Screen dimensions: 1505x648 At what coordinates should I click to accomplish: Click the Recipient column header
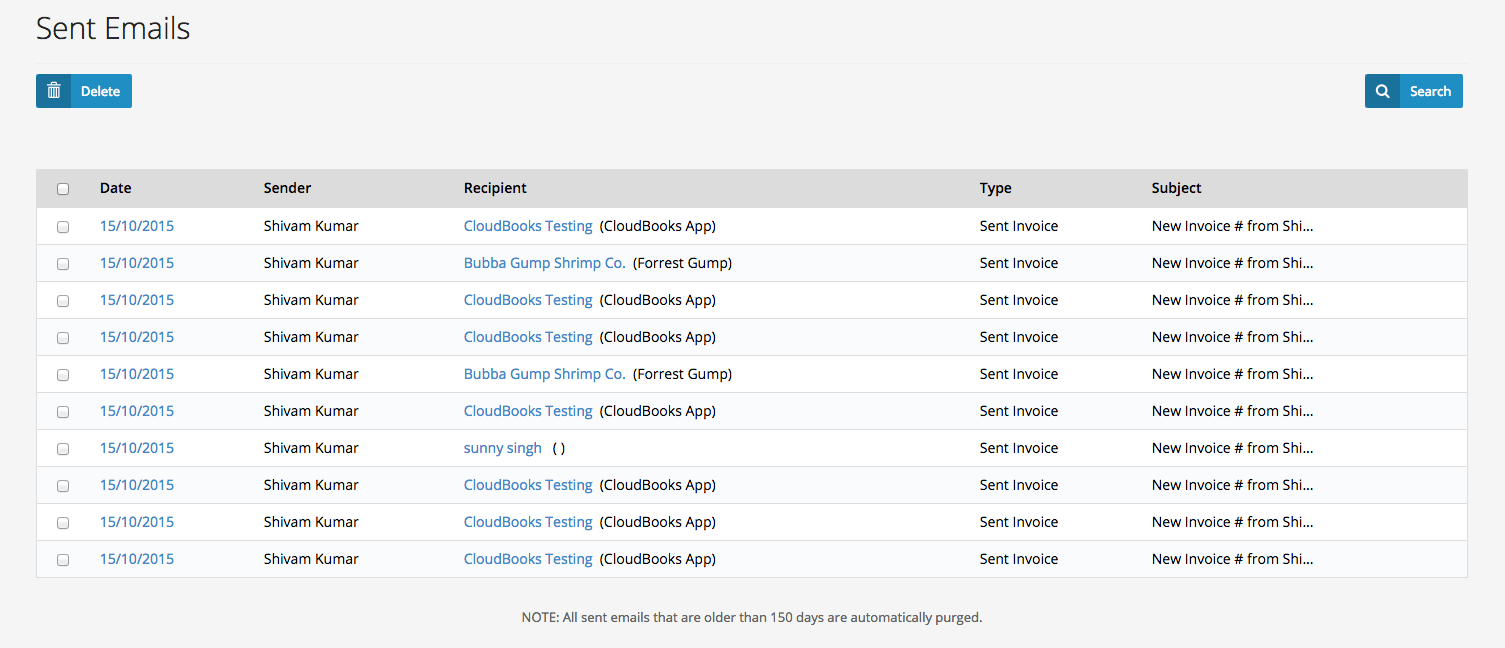[495, 188]
